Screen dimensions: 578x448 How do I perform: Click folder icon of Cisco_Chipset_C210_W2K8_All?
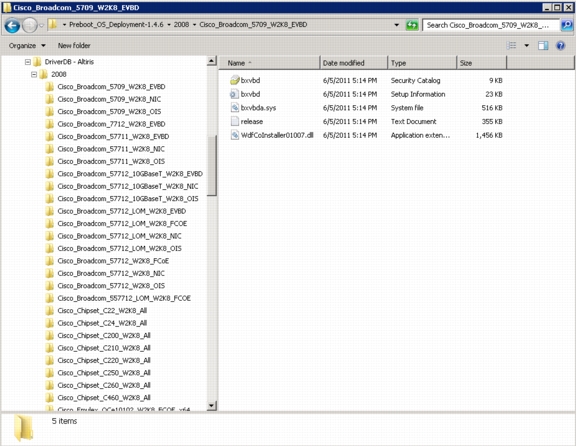pos(49,348)
